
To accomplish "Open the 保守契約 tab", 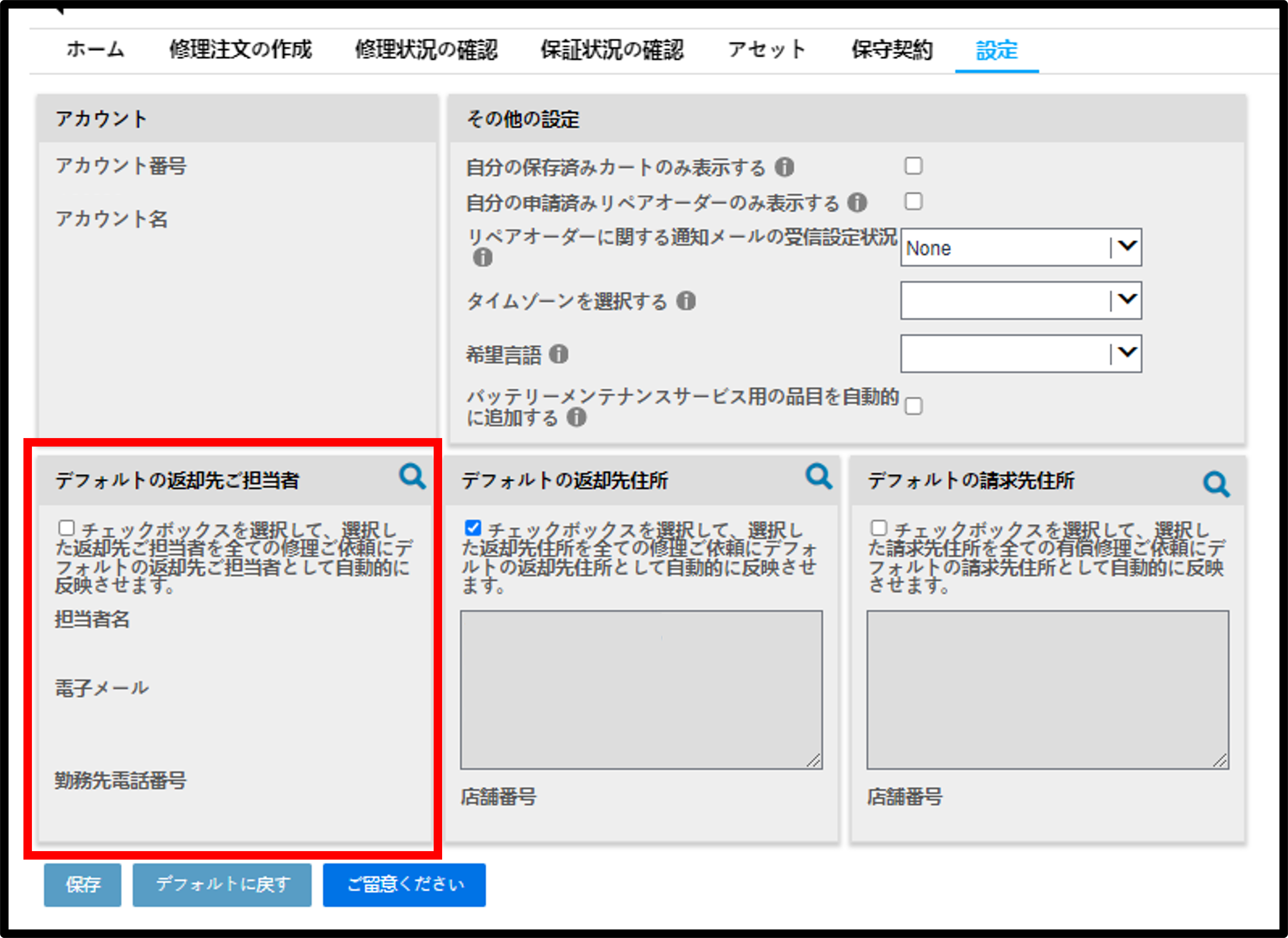I will 892,50.
